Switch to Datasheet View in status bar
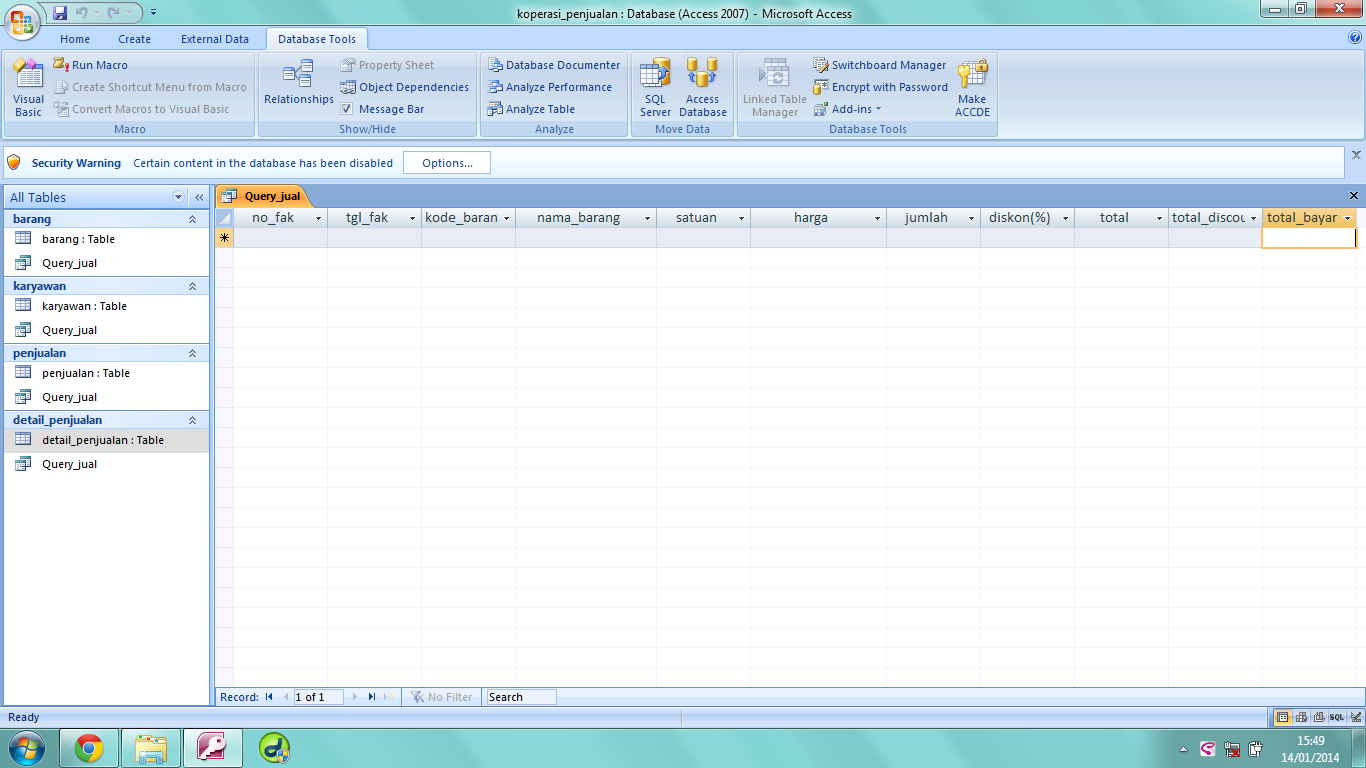 pos(1283,717)
